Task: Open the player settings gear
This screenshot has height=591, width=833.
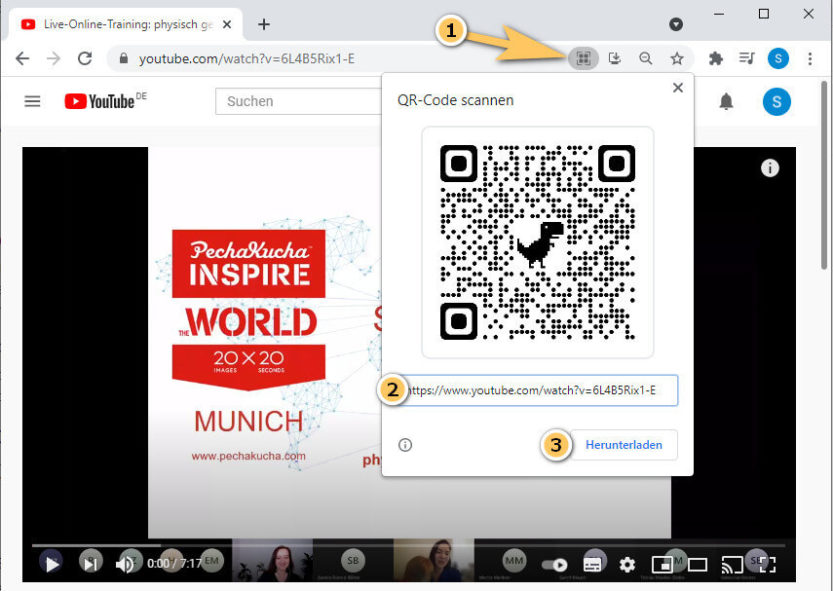Action: 627,564
